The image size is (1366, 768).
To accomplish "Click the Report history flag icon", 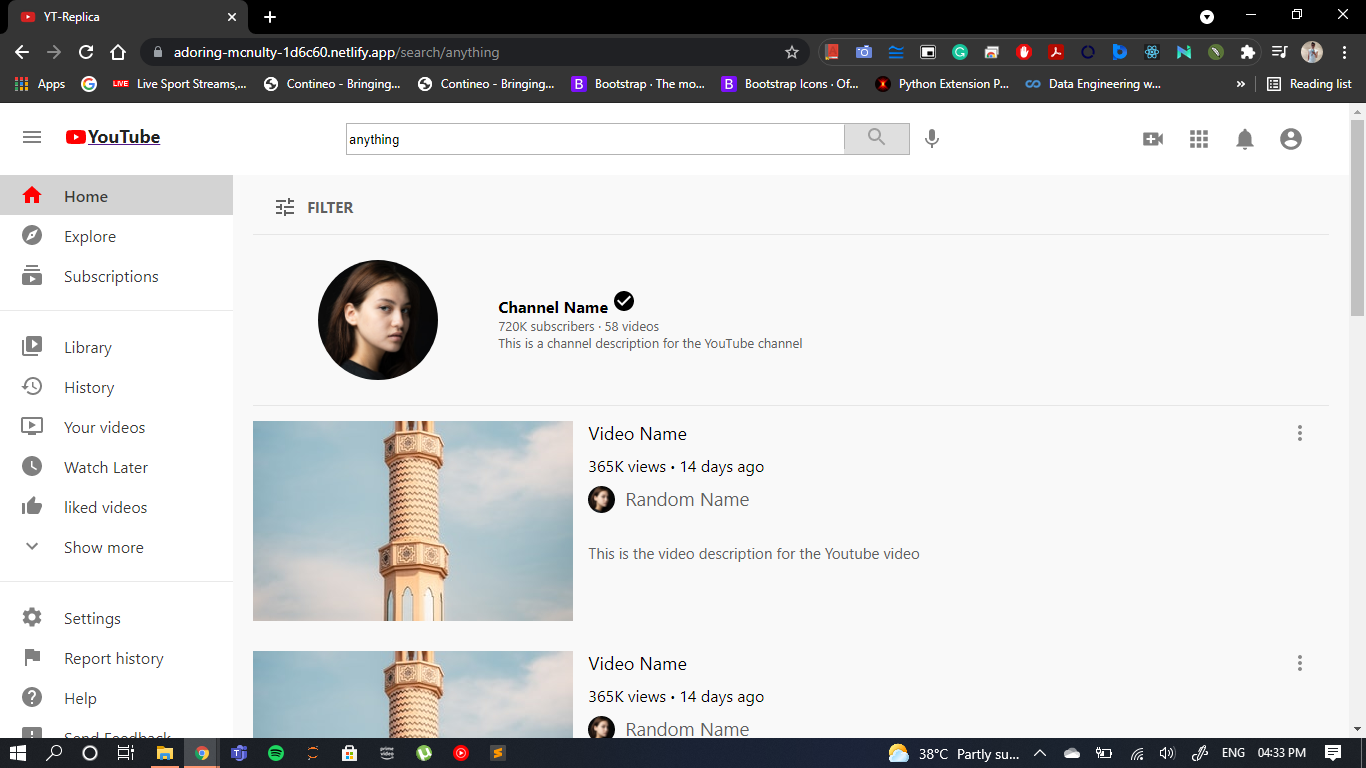I will 32,657.
